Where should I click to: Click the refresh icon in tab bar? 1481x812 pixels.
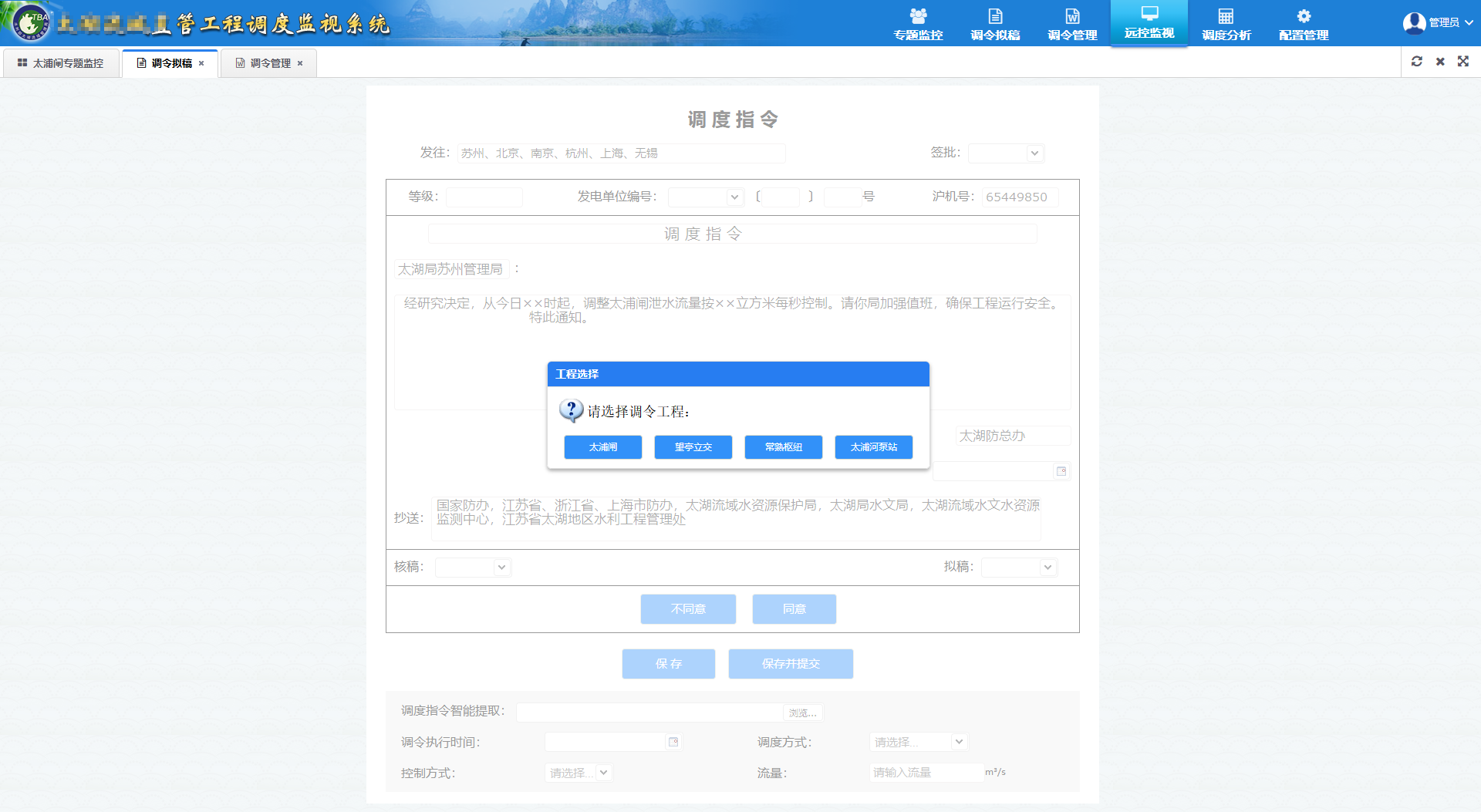pos(1417,62)
